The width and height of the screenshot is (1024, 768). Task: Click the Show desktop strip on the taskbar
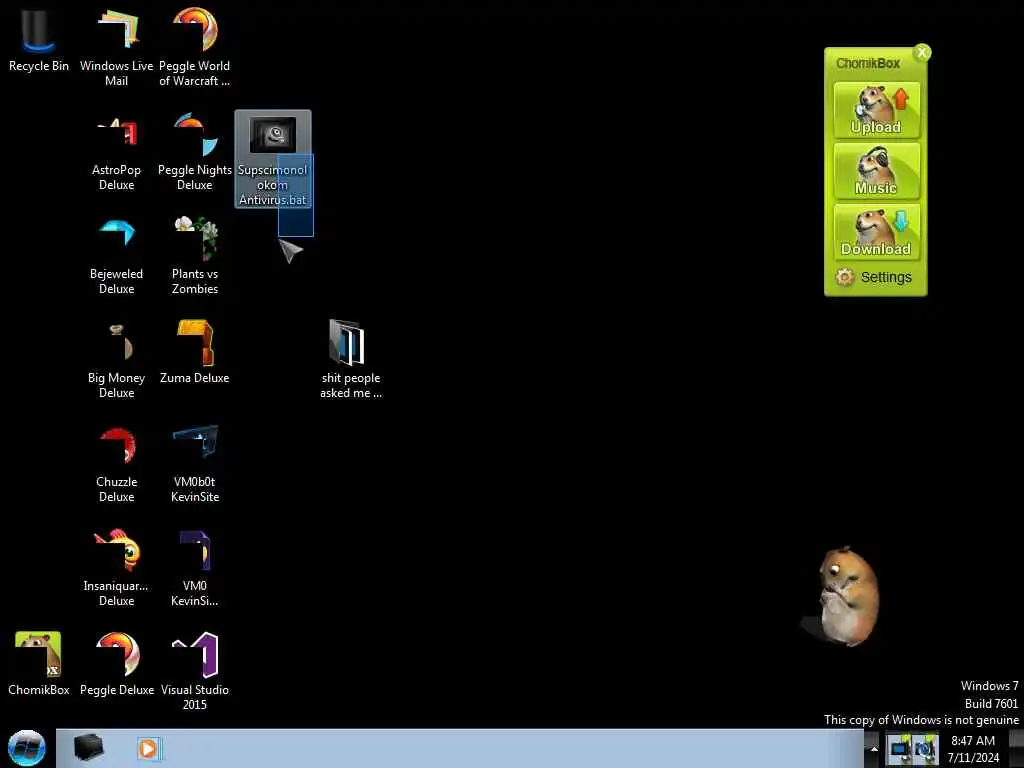(1017, 749)
